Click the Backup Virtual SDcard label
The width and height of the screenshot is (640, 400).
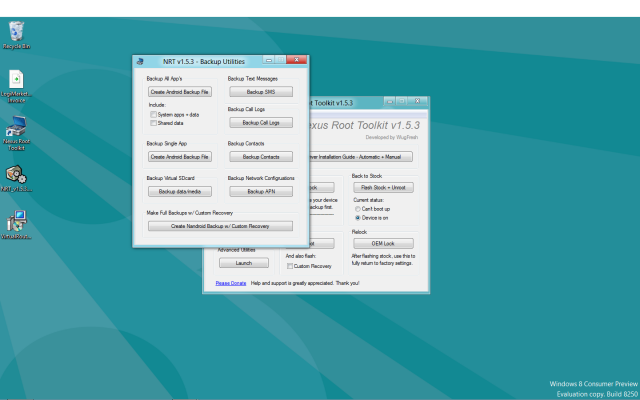click(x=170, y=178)
